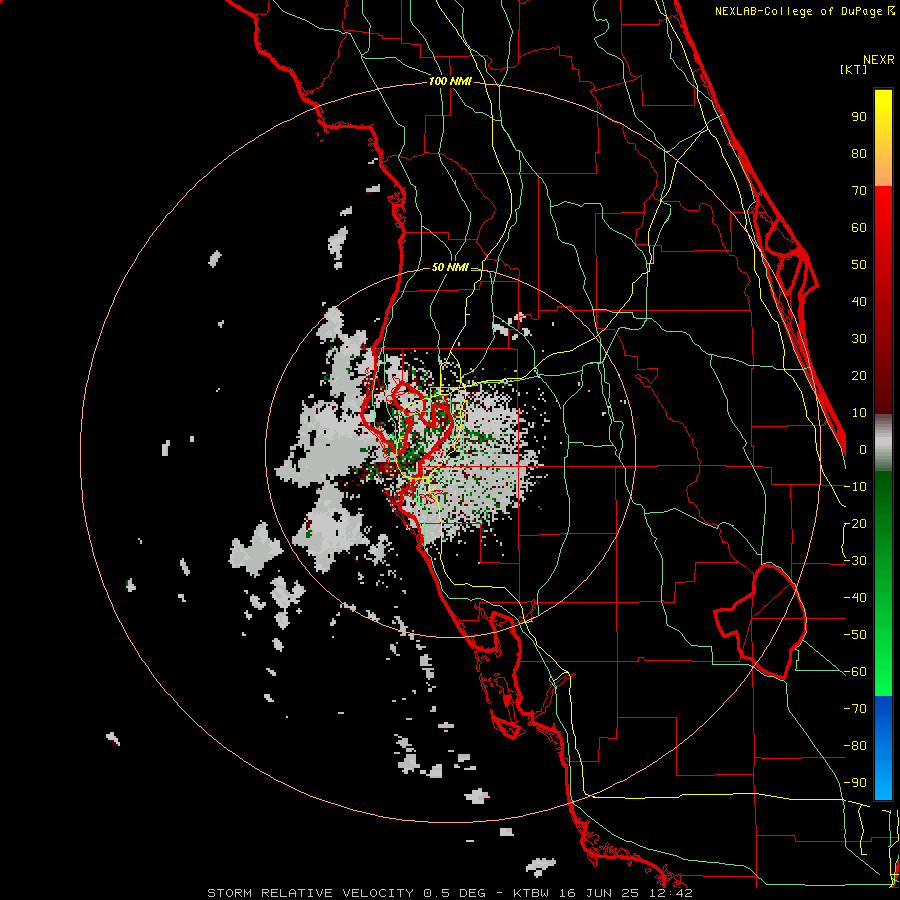Click the positive 60 scale value

(x=859, y=228)
